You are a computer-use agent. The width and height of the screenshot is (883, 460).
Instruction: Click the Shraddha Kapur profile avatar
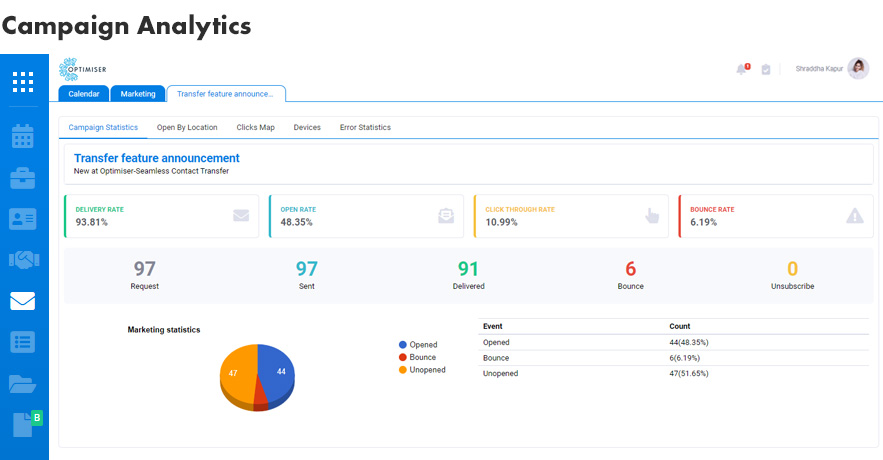tap(858, 68)
